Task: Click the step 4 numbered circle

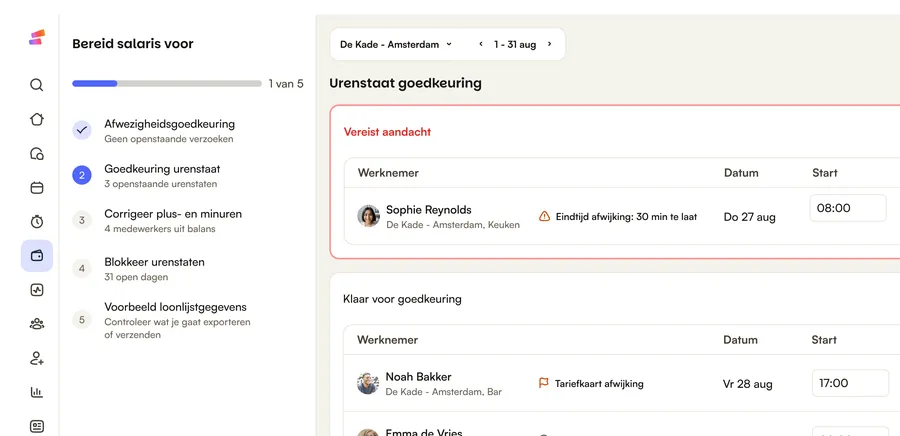Action: (82, 268)
